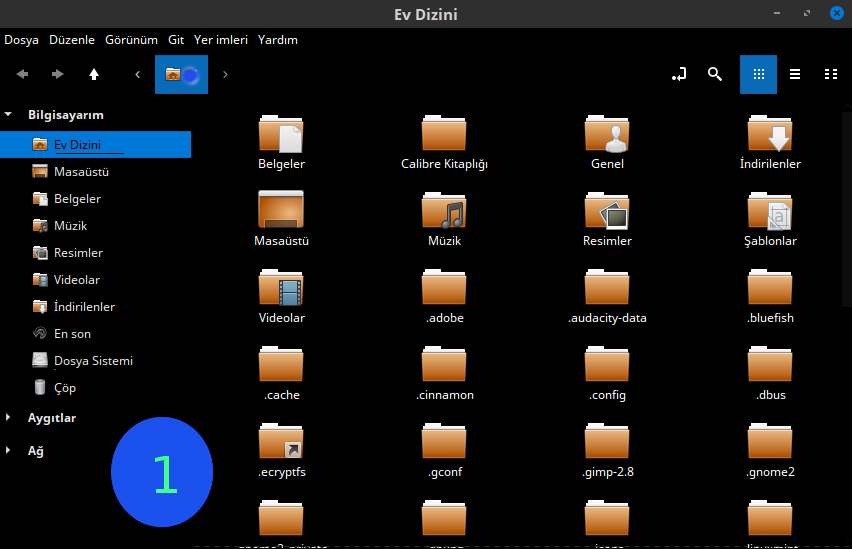Open the file search tool
The height and width of the screenshot is (549, 852).
[x=715, y=74]
